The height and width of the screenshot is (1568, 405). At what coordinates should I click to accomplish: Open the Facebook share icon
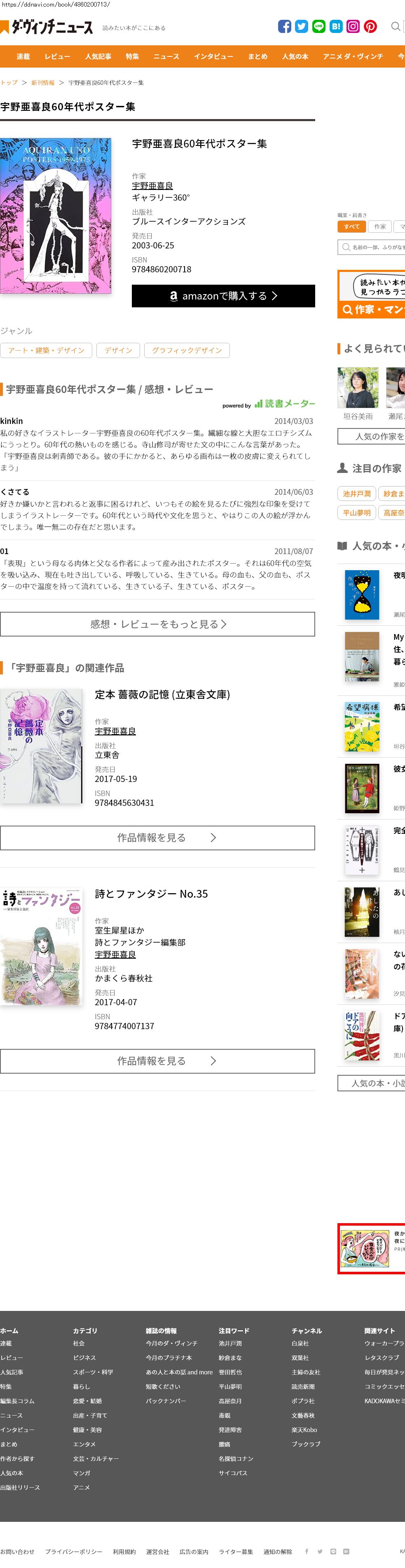(x=284, y=26)
